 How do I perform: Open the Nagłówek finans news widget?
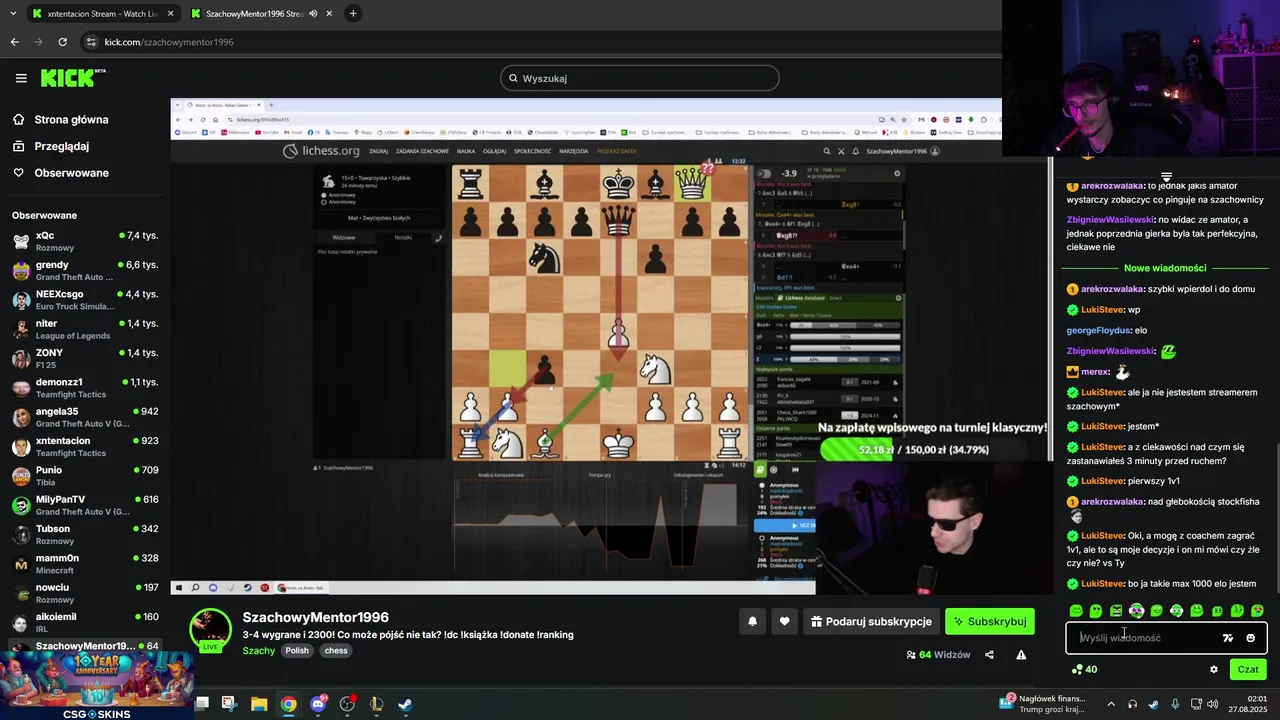coord(1042,704)
